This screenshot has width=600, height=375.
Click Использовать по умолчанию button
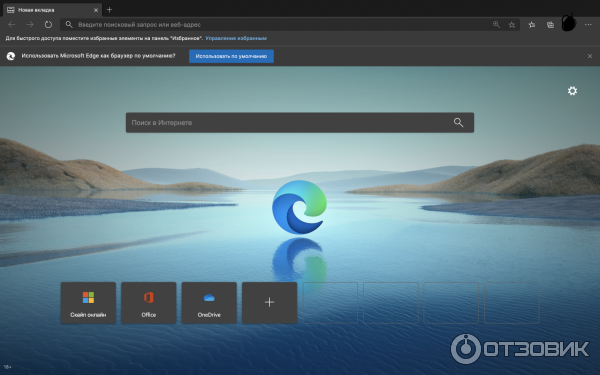click(231, 56)
